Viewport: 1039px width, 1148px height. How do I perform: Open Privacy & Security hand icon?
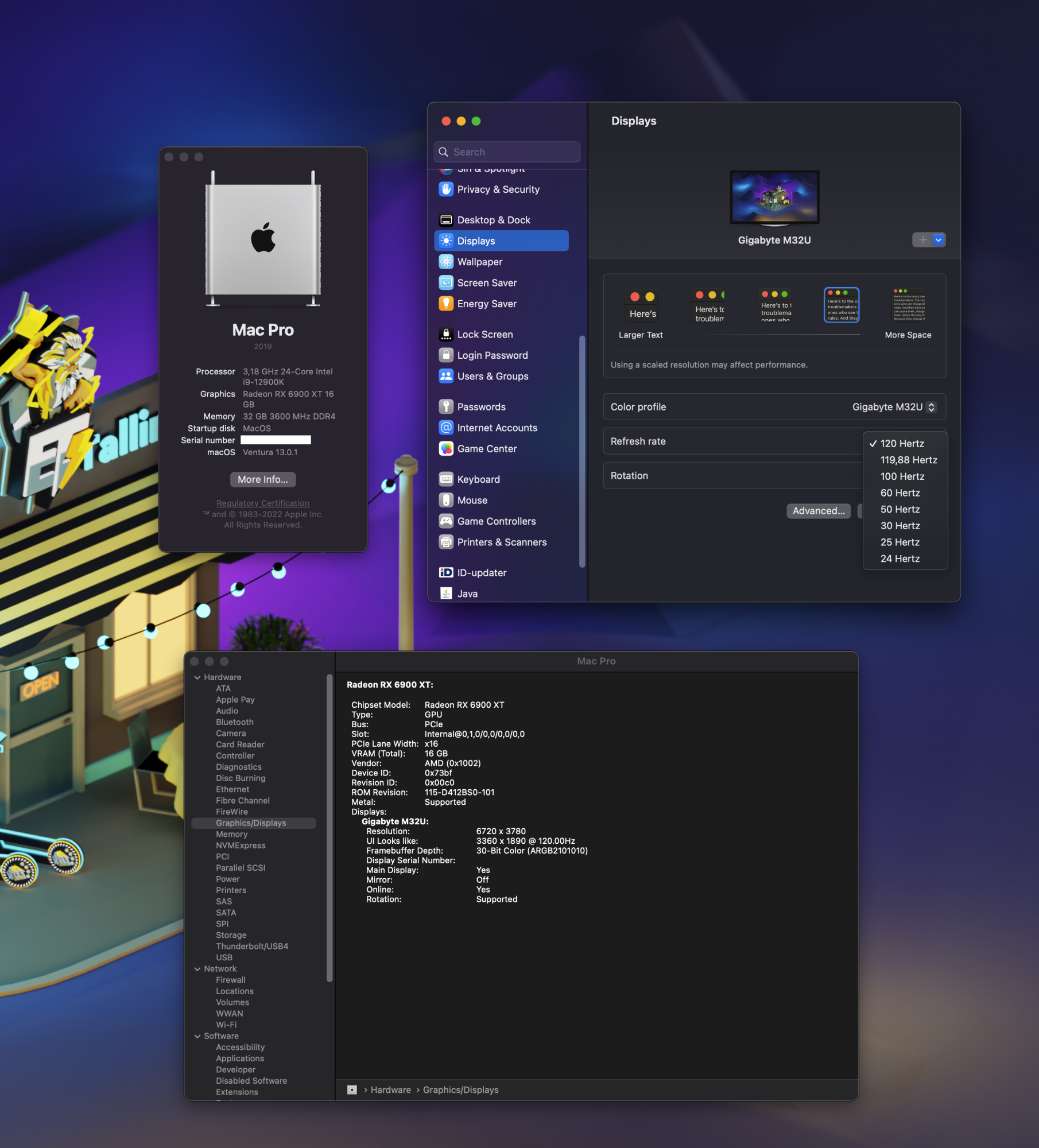click(x=446, y=189)
